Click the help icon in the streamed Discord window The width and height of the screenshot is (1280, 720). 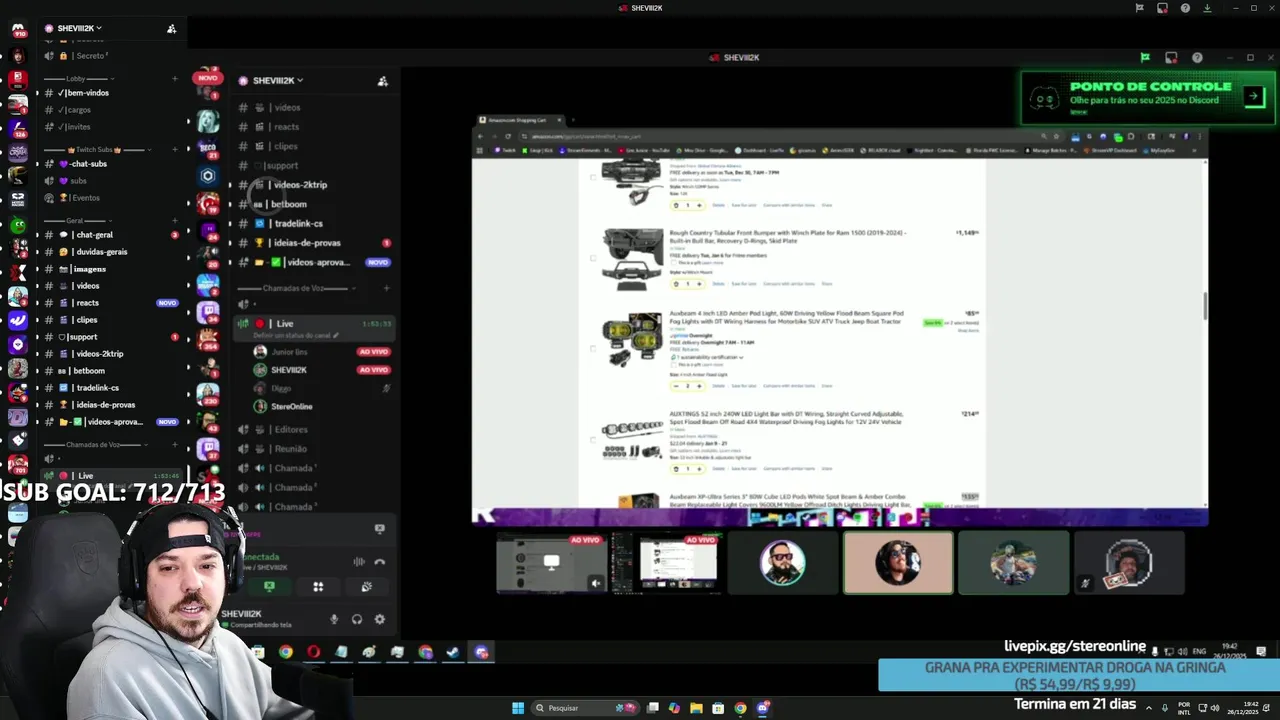tap(1197, 58)
